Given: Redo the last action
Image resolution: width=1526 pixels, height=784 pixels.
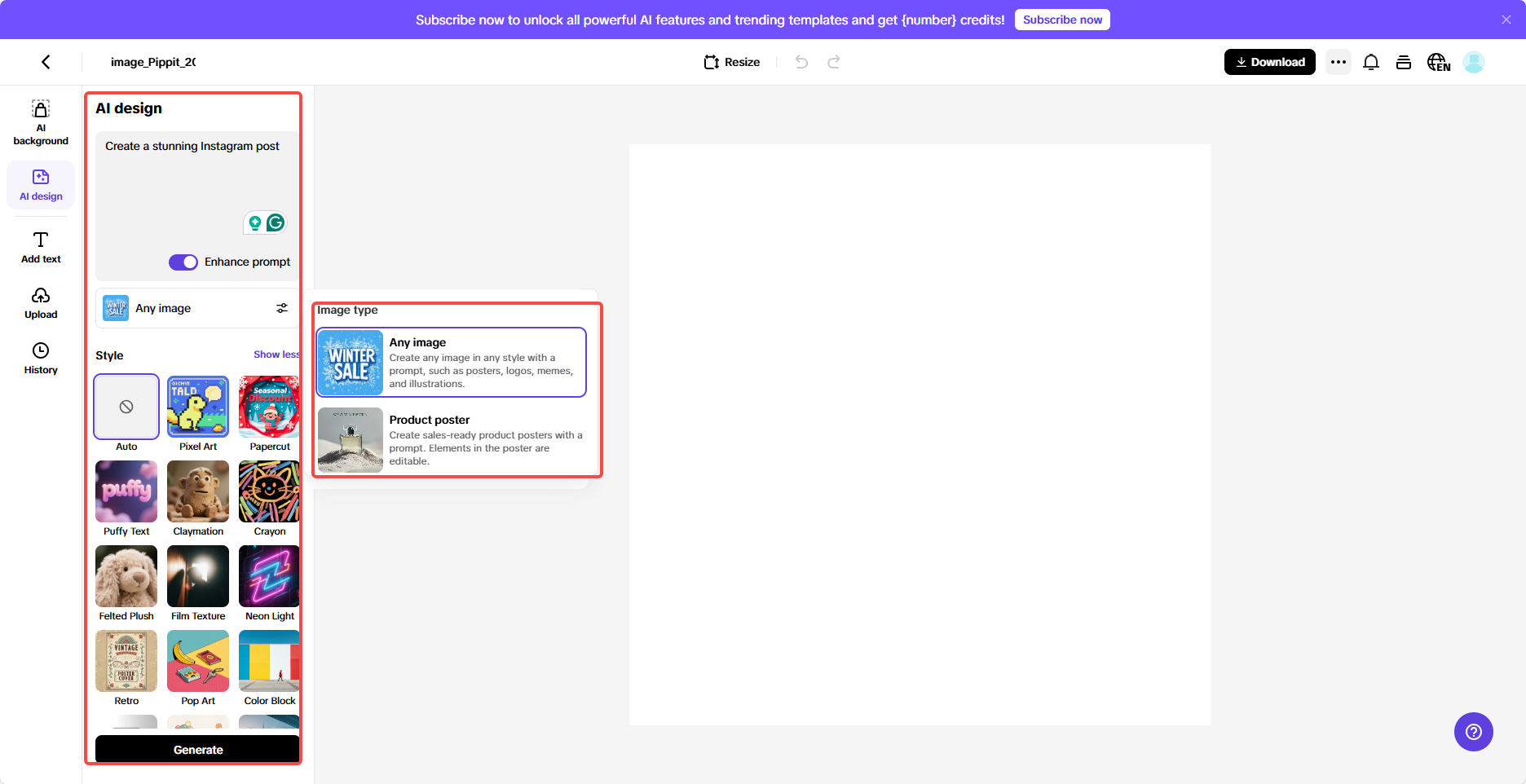Looking at the screenshot, I should 834,62.
